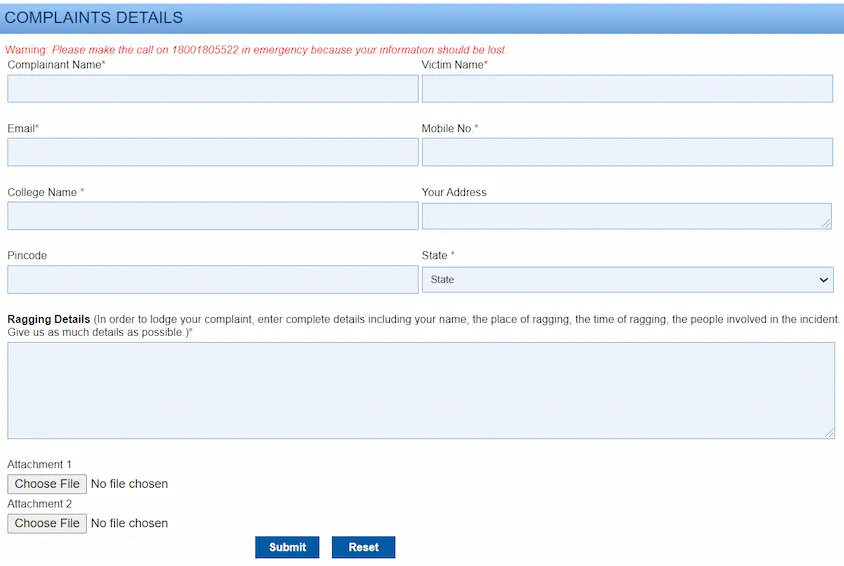The image size is (844, 566).
Task: Click the College Name label
Action: tap(42, 192)
